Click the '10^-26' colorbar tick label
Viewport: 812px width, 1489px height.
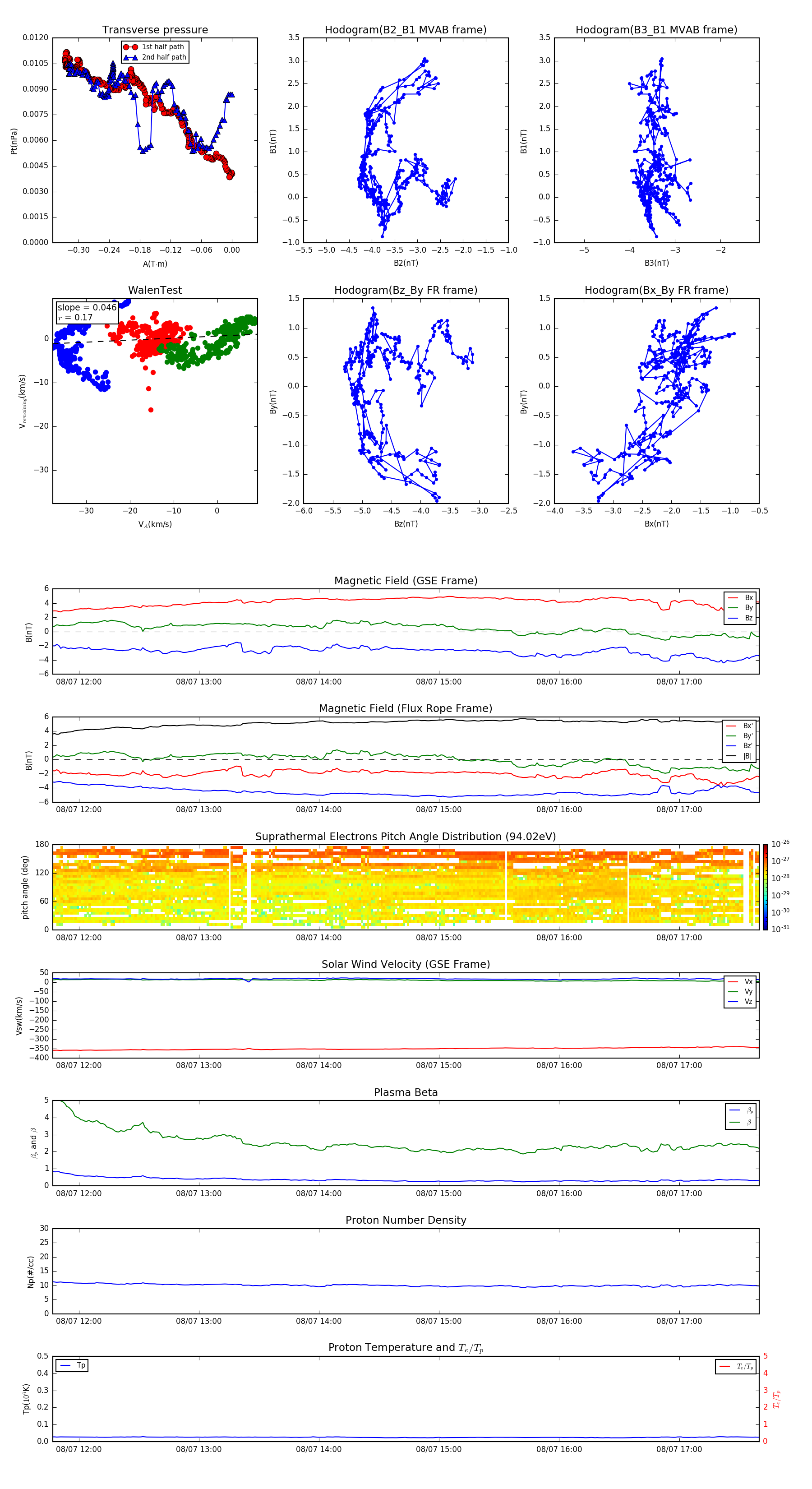pos(780,844)
